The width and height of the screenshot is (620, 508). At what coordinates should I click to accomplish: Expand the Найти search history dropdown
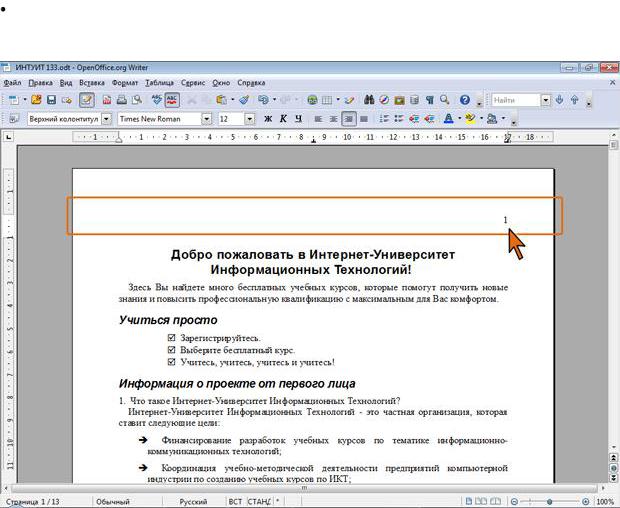point(546,100)
